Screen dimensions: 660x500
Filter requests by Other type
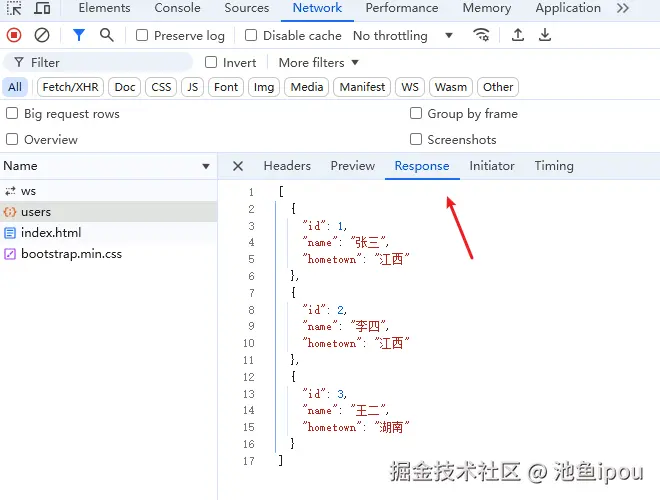498,87
